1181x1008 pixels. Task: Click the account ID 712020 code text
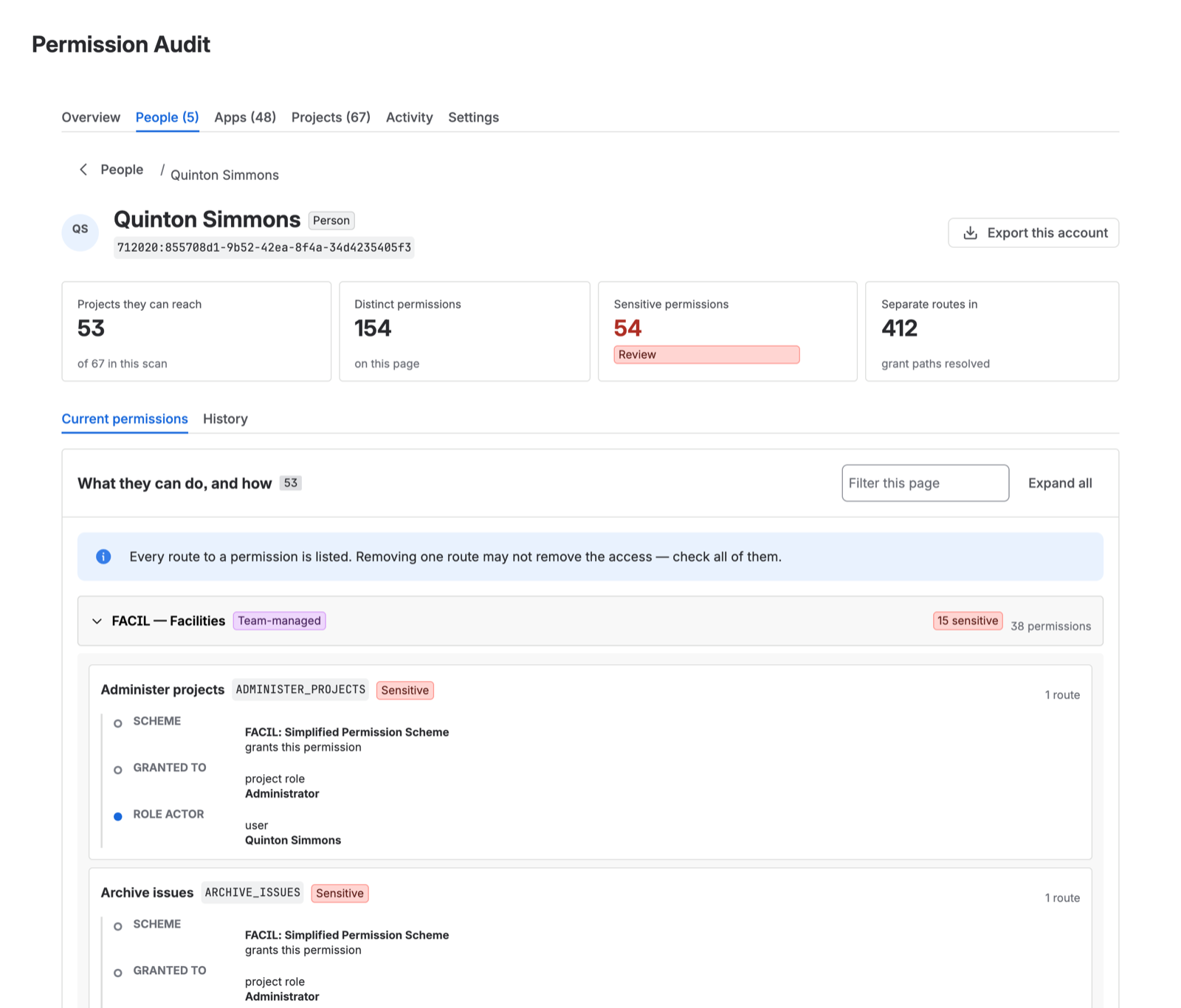coord(264,248)
